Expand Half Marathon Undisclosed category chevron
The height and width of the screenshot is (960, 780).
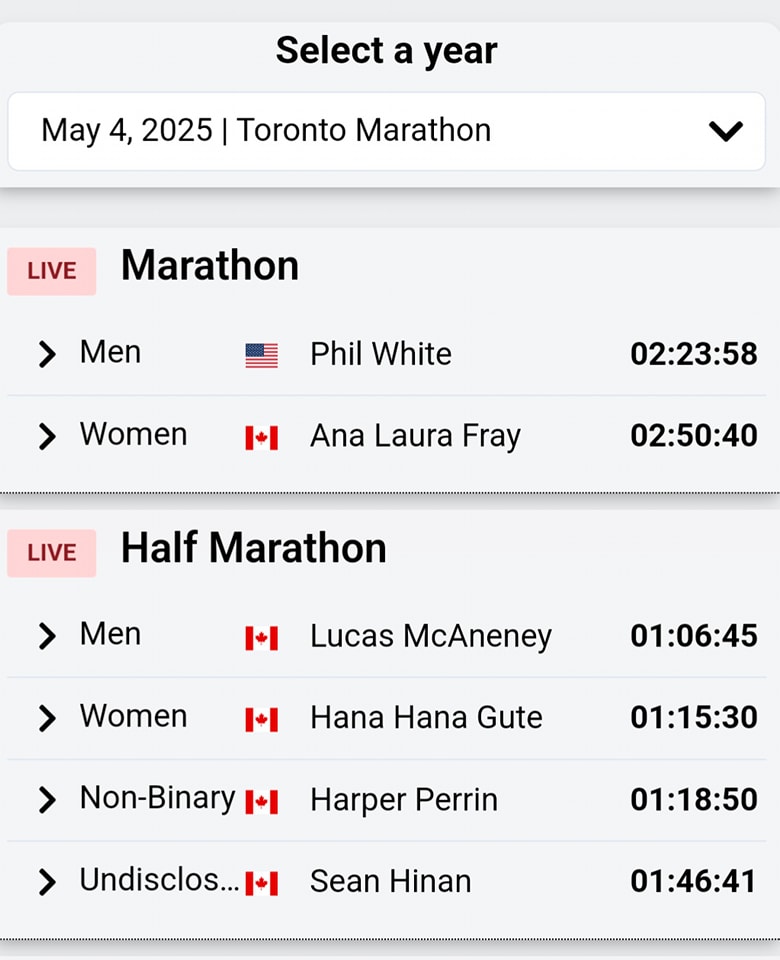[46, 882]
